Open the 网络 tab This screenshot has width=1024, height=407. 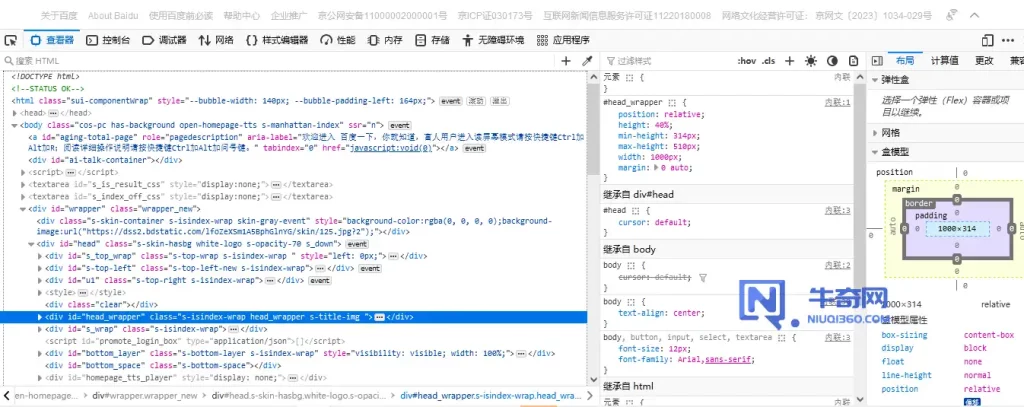click(216, 41)
